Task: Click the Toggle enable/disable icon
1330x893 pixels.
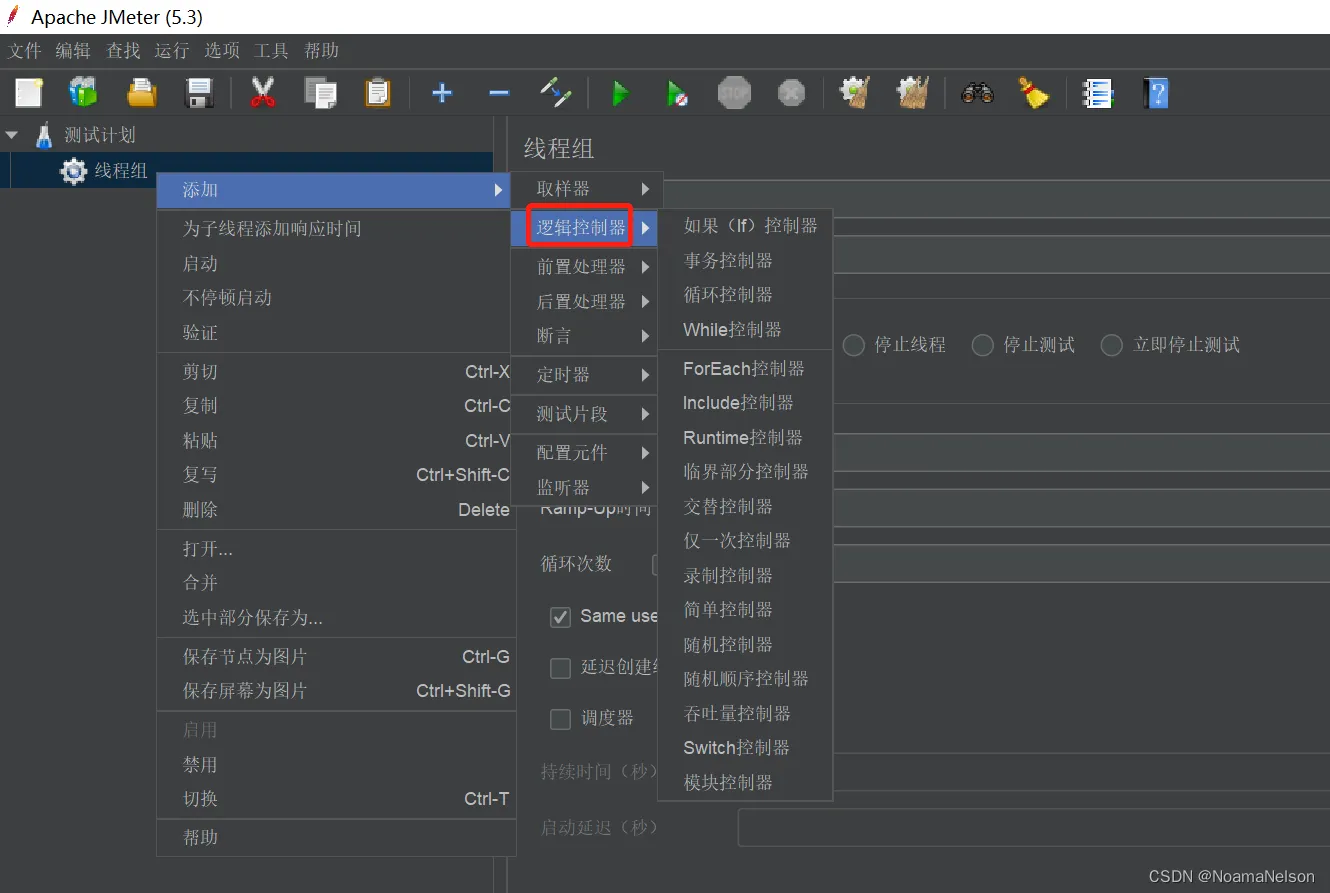Action: 556,93
